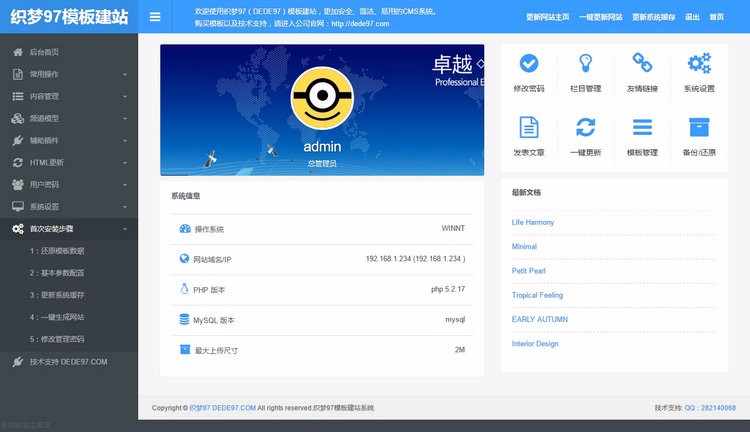This screenshot has height=432, width=750.
Task: Click 更新系统缓存 in top bar
Action: point(653,17)
